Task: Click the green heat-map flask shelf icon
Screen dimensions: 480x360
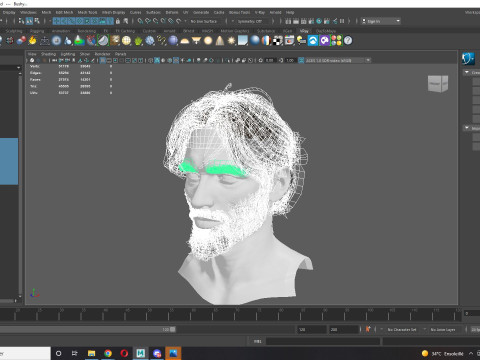Action: (79, 41)
